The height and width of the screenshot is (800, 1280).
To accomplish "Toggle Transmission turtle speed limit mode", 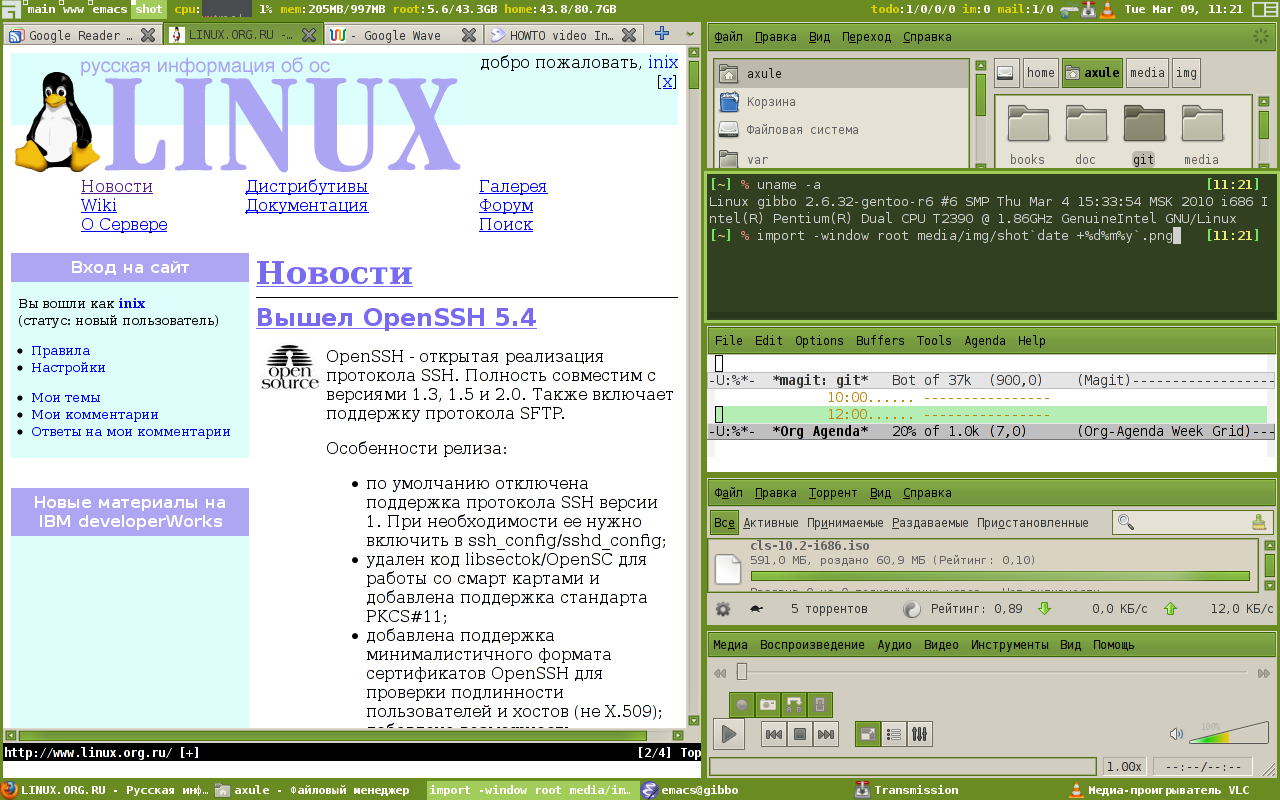I will pyautogui.click(x=757, y=609).
